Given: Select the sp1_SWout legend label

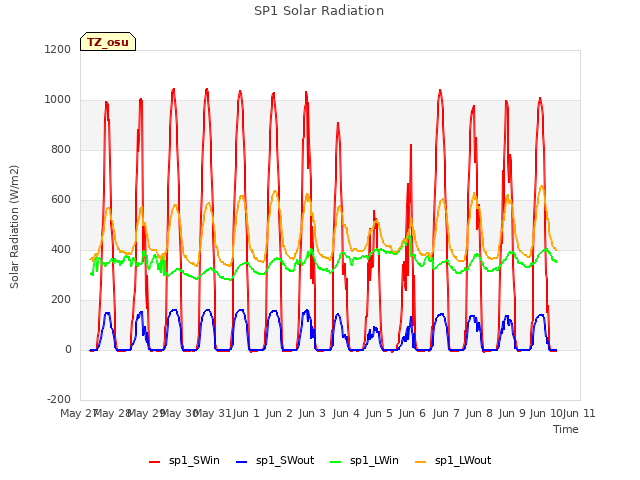Looking at the screenshot, I should (285, 460).
